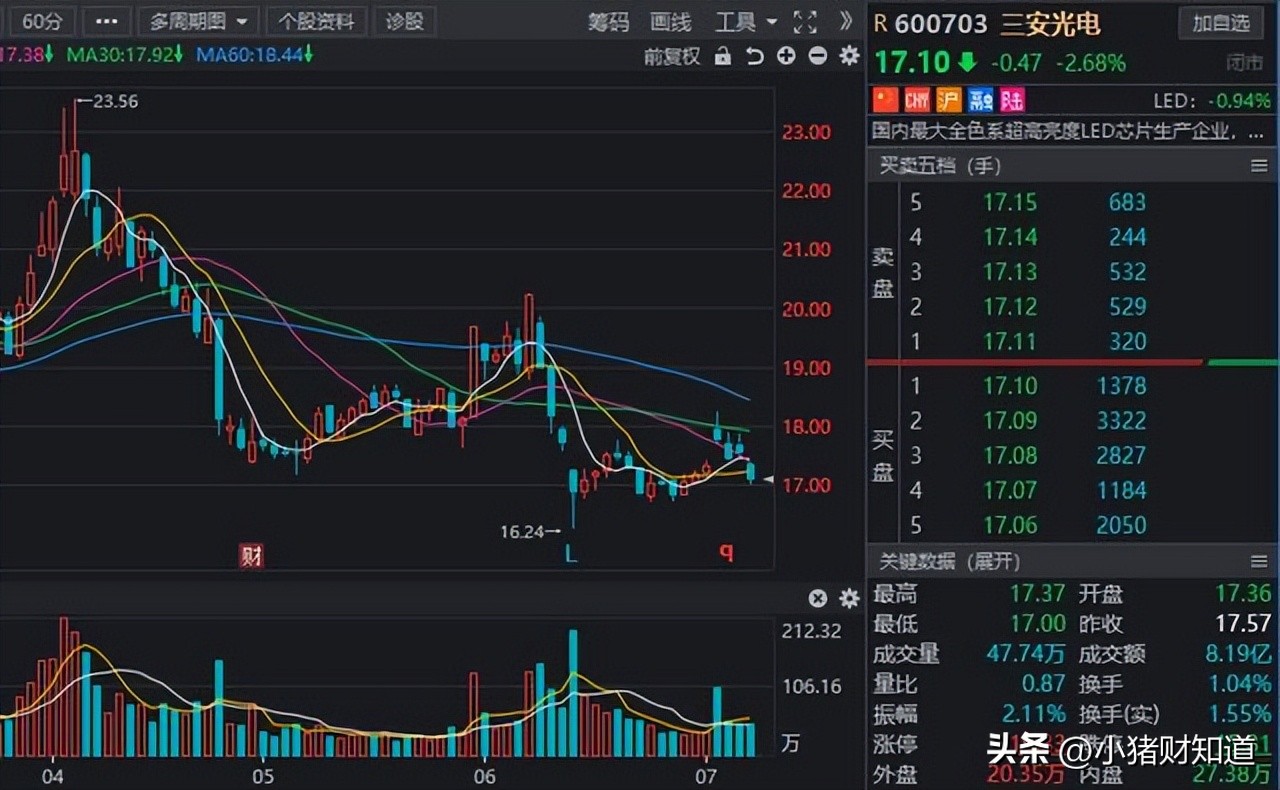Open chart settings via the gear icon
Screen dimensions: 1280x790
848,57
